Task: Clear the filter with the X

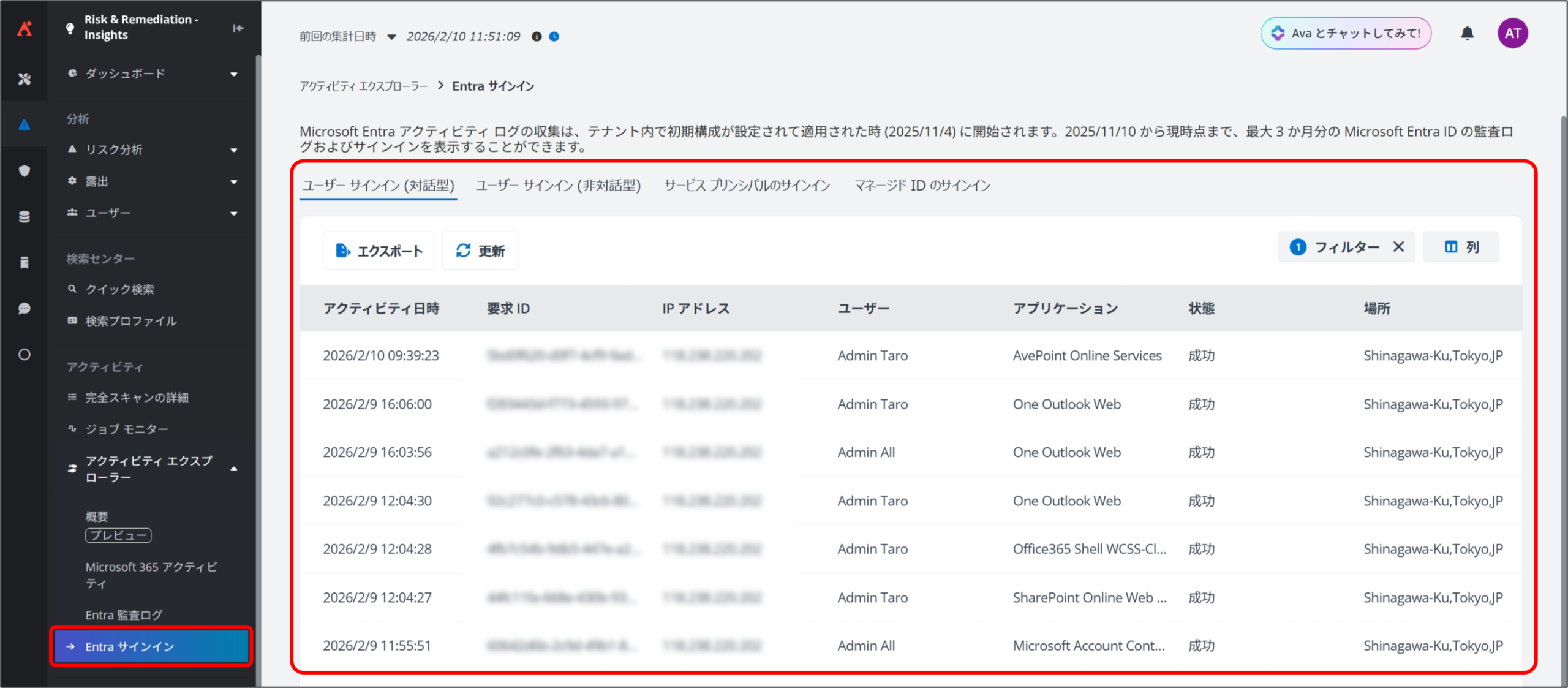Action: [x=1398, y=247]
